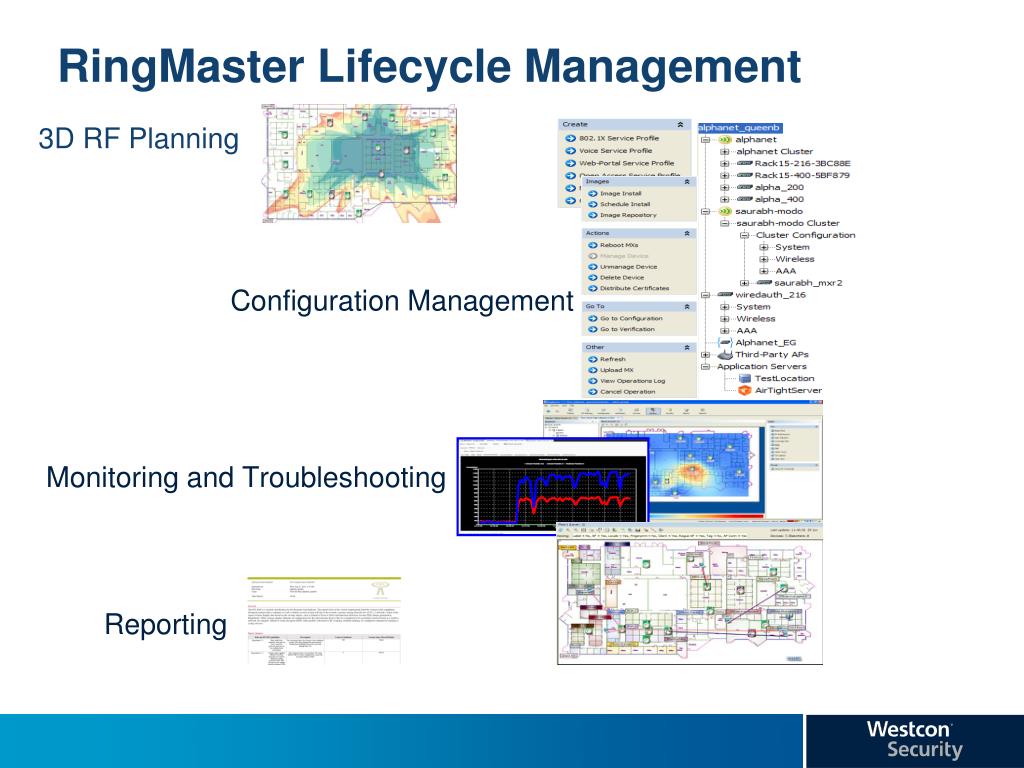The image size is (1024, 768).
Task: Open the blue and red throughput graph window
Action: pyautogui.click(x=552, y=487)
